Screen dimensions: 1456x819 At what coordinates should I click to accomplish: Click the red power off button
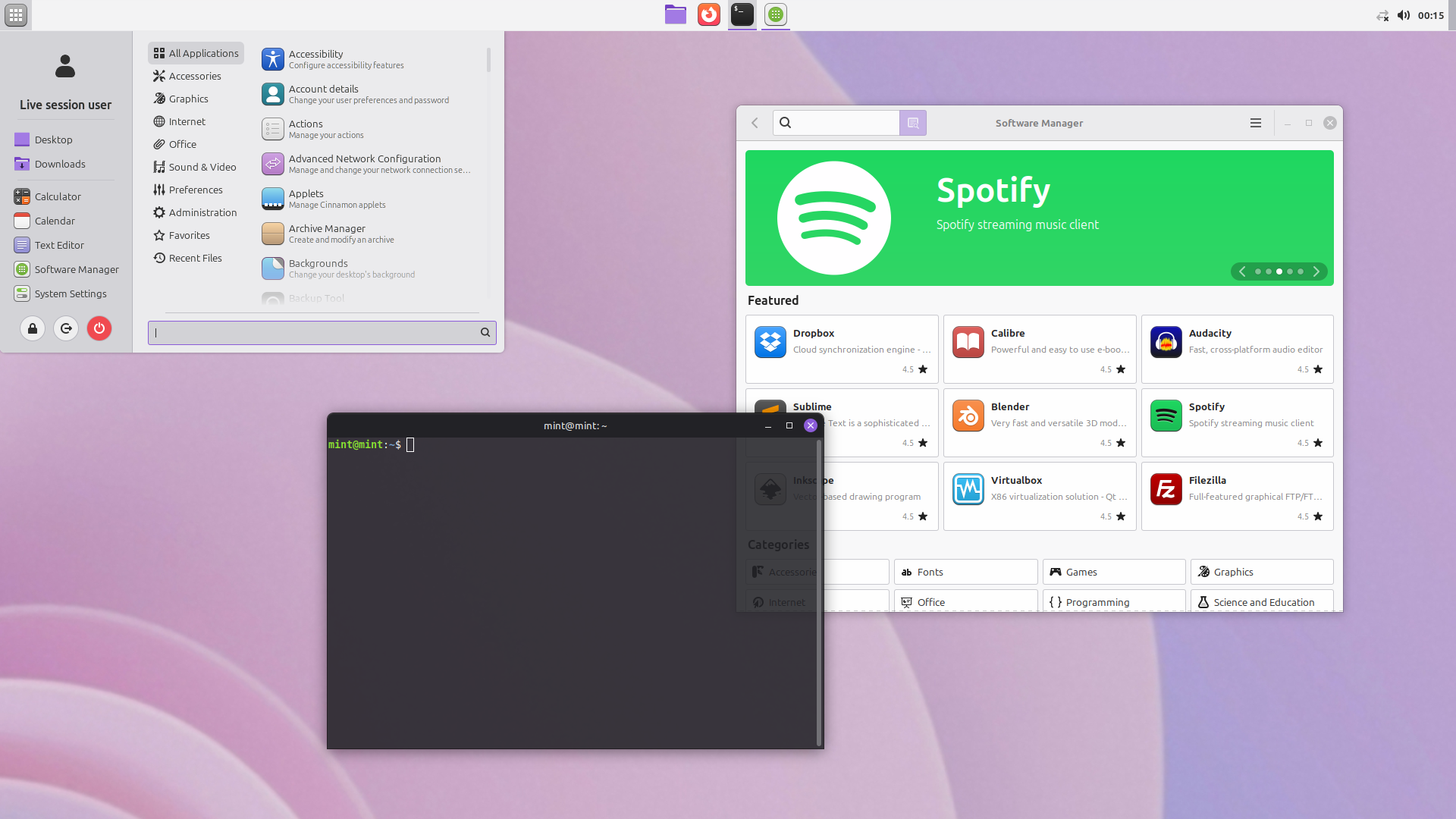(x=99, y=328)
